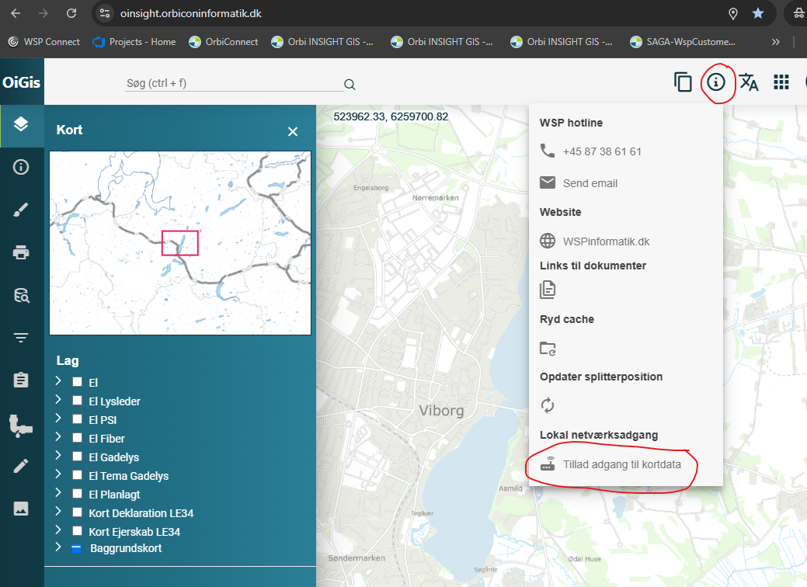Click the OiGis logo
The height and width of the screenshot is (587, 807).
click(22, 82)
